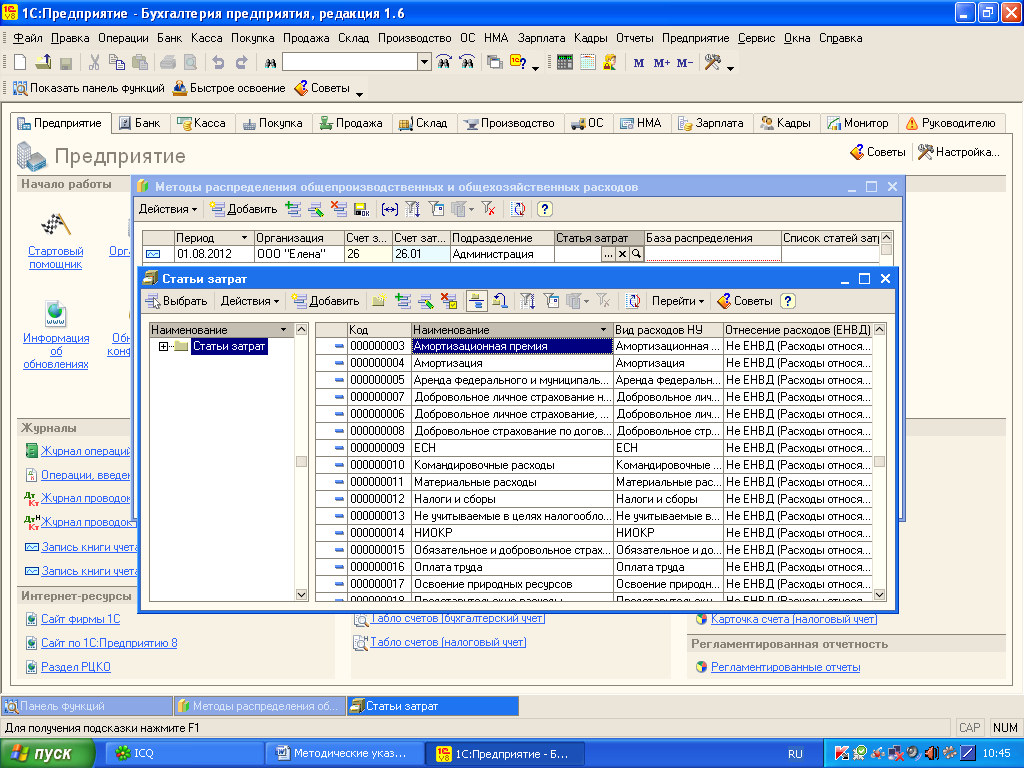Viewport: 1024px width, 768px height.
Task: Select the Оплата труда row
Action: [593, 567]
